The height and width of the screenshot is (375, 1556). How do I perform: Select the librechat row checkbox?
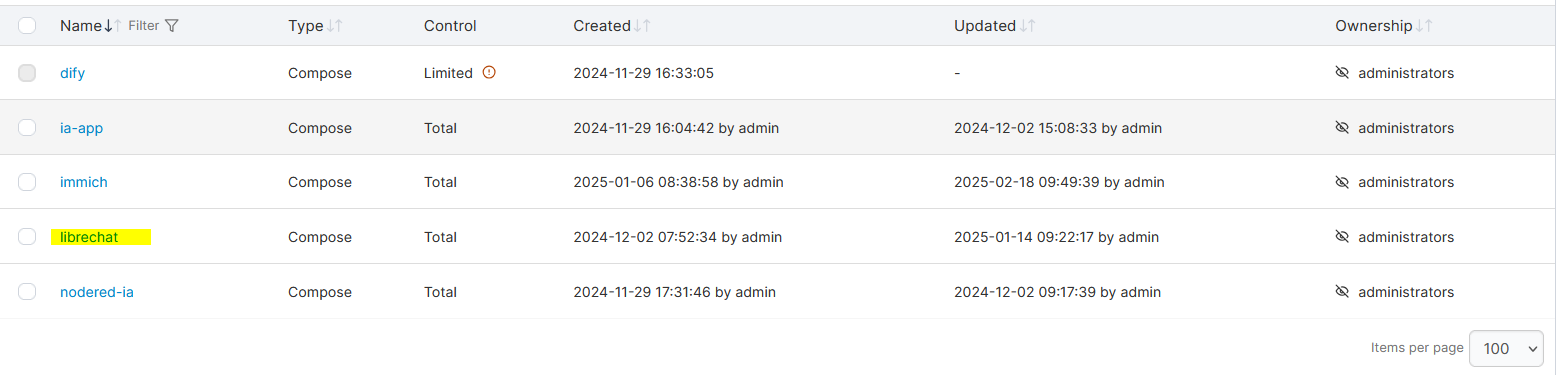(x=27, y=237)
